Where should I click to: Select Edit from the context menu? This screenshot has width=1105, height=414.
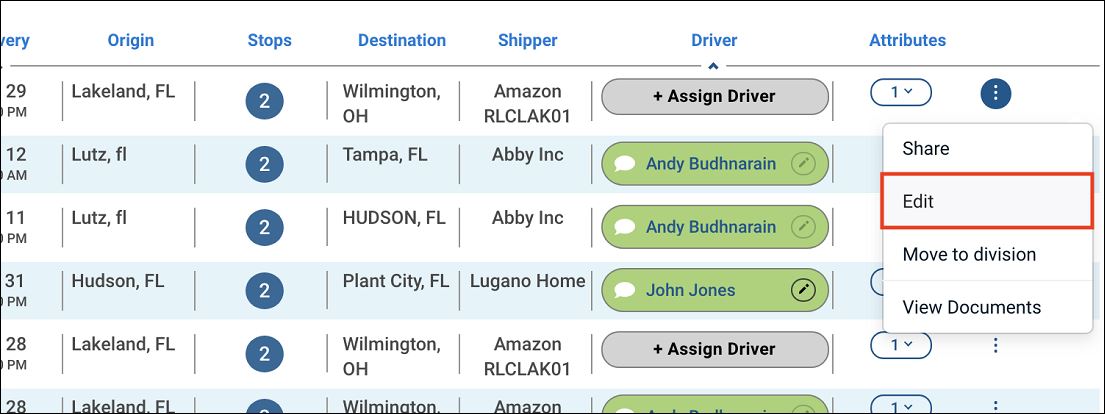(987, 202)
